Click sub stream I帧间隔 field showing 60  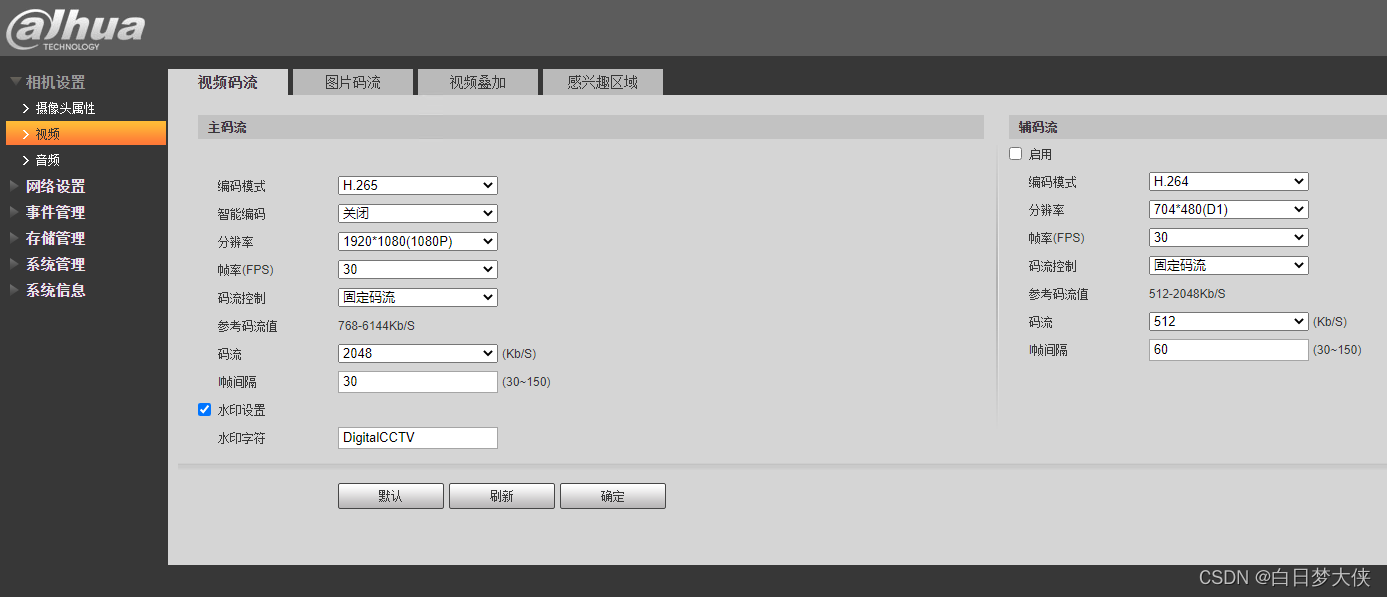tap(1229, 350)
